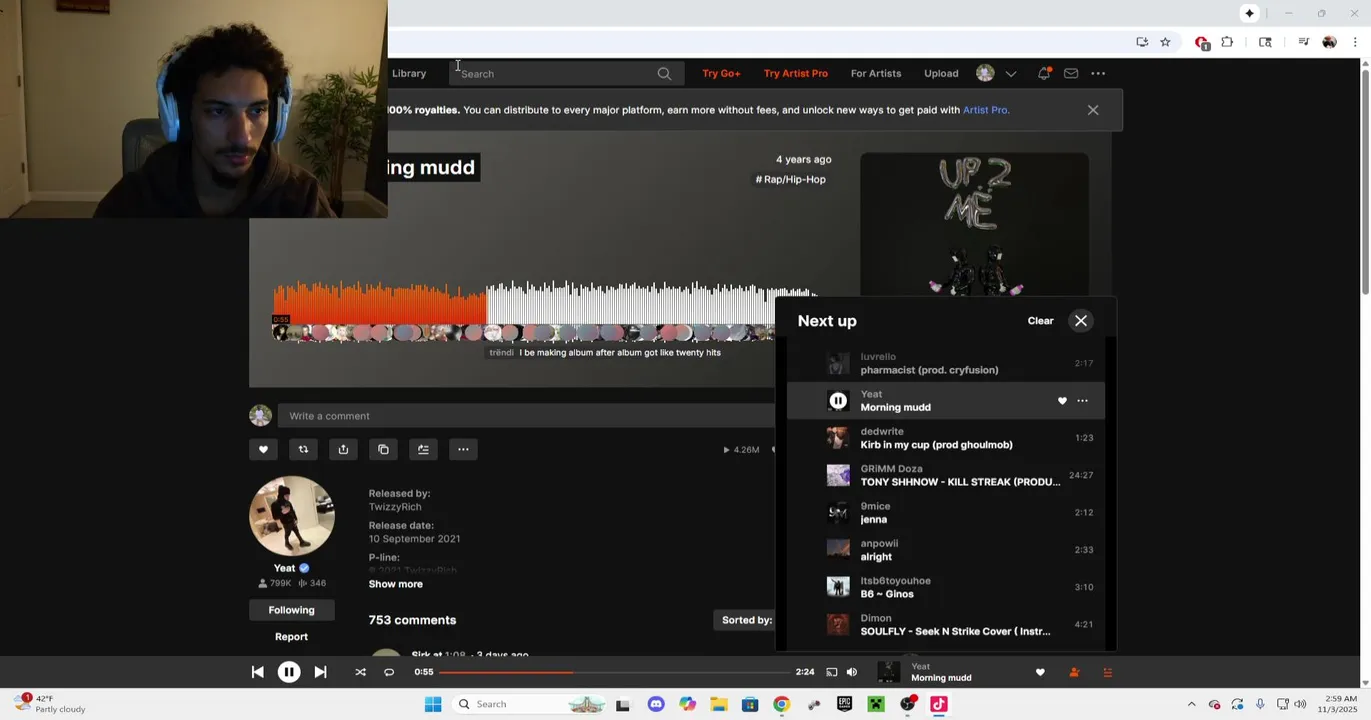Select Kirb in my cup track
1371x720 pixels.
coord(946,438)
